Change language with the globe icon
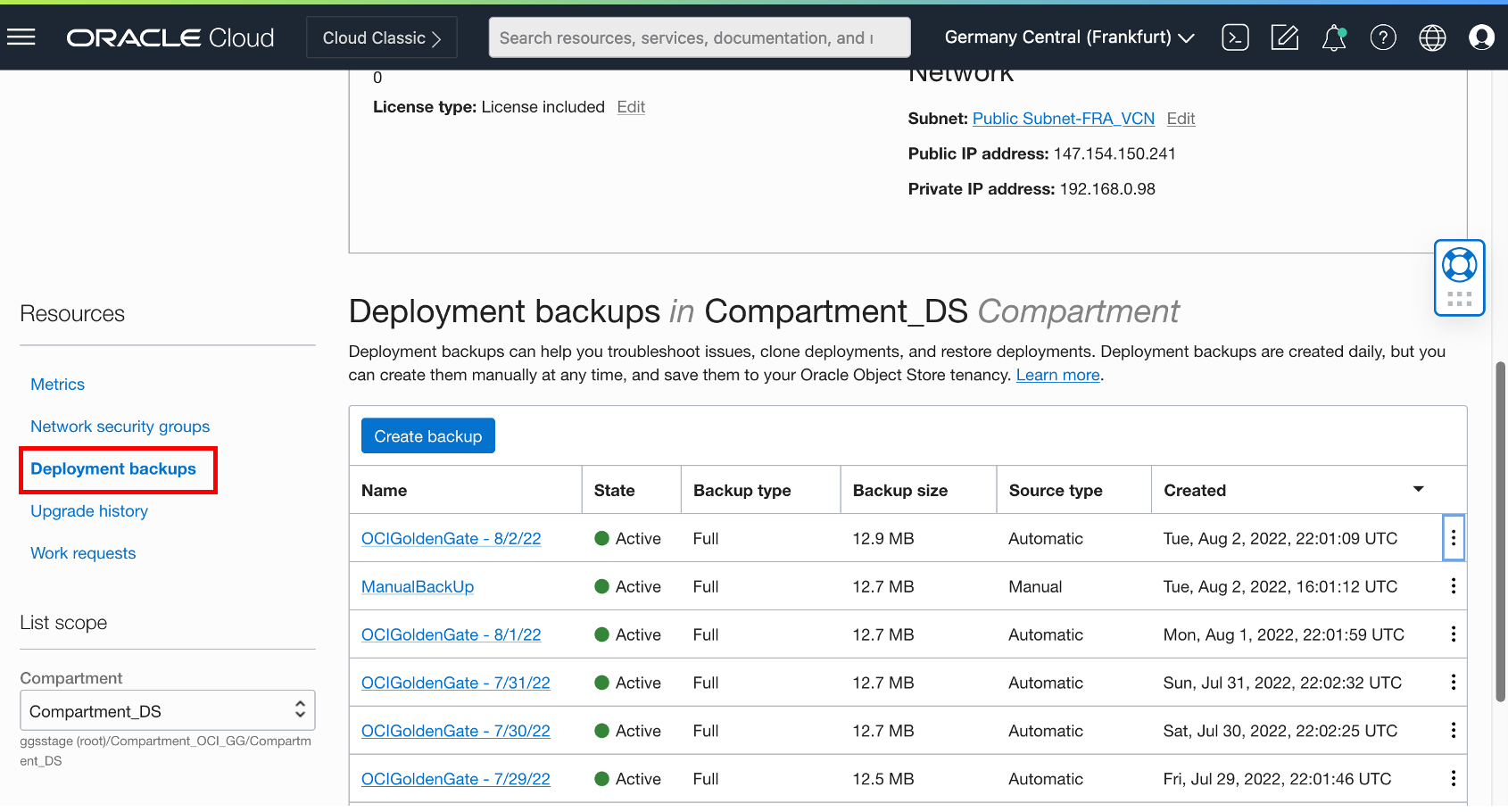The image size is (1508, 812). coord(1431,37)
